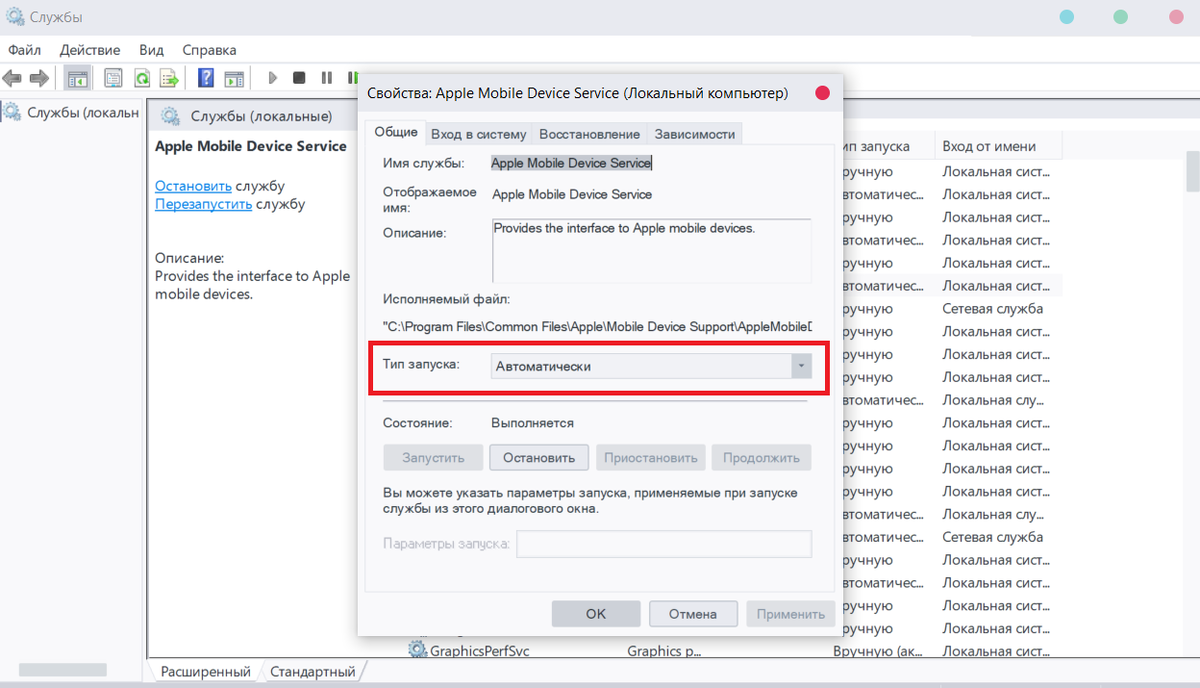Image resolution: width=1200 pixels, height=688 pixels.
Task: Click the Forward arrow toolbar icon
Action: pyautogui.click(x=40, y=78)
